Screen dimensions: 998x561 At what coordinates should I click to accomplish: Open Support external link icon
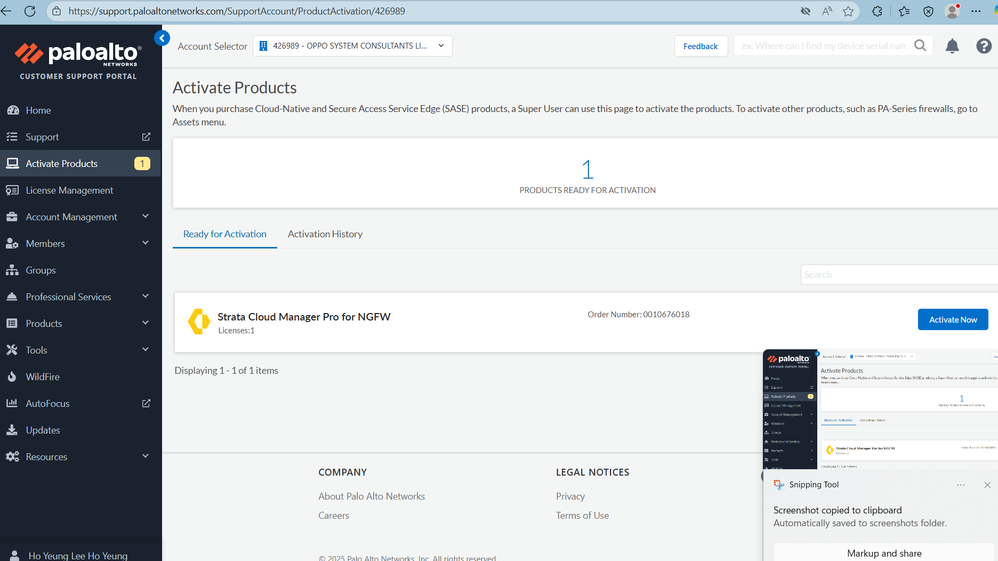pyautogui.click(x=146, y=137)
